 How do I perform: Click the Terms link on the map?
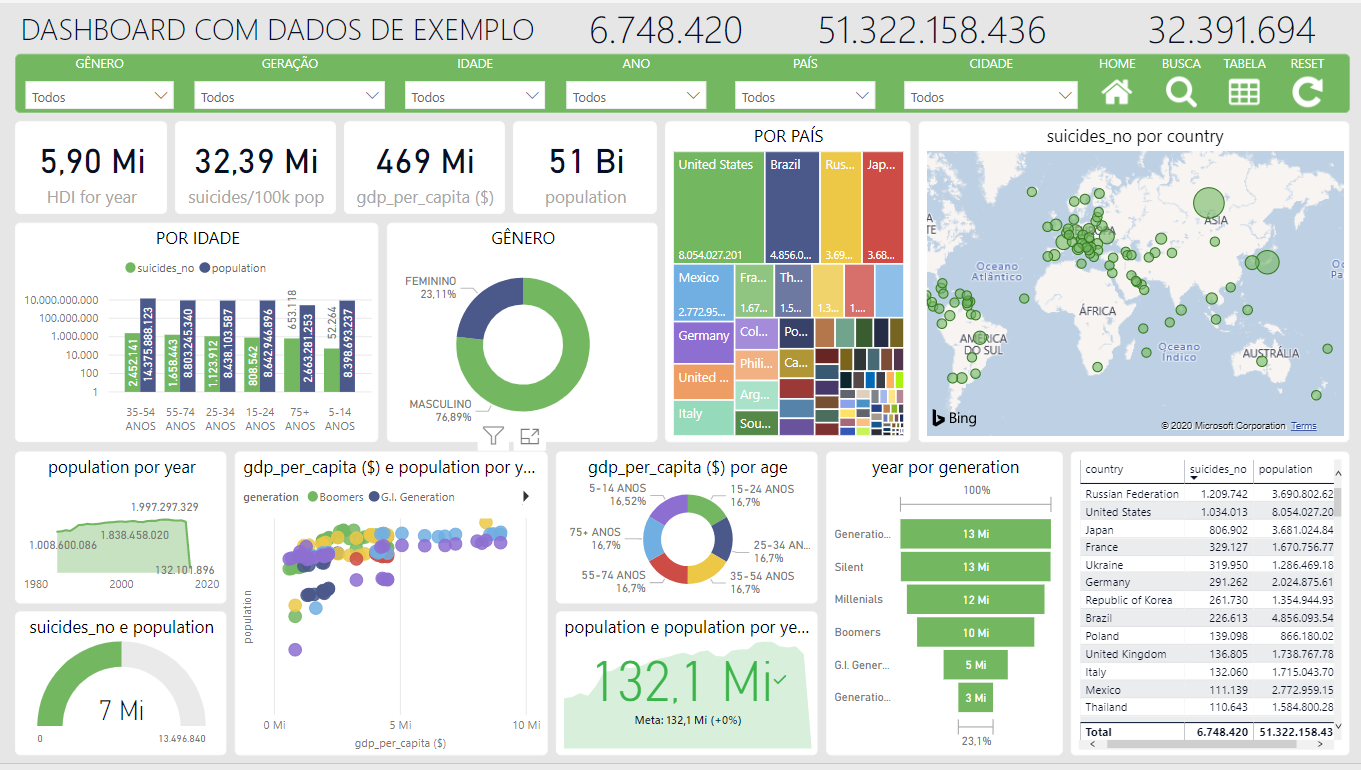tap(1303, 426)
